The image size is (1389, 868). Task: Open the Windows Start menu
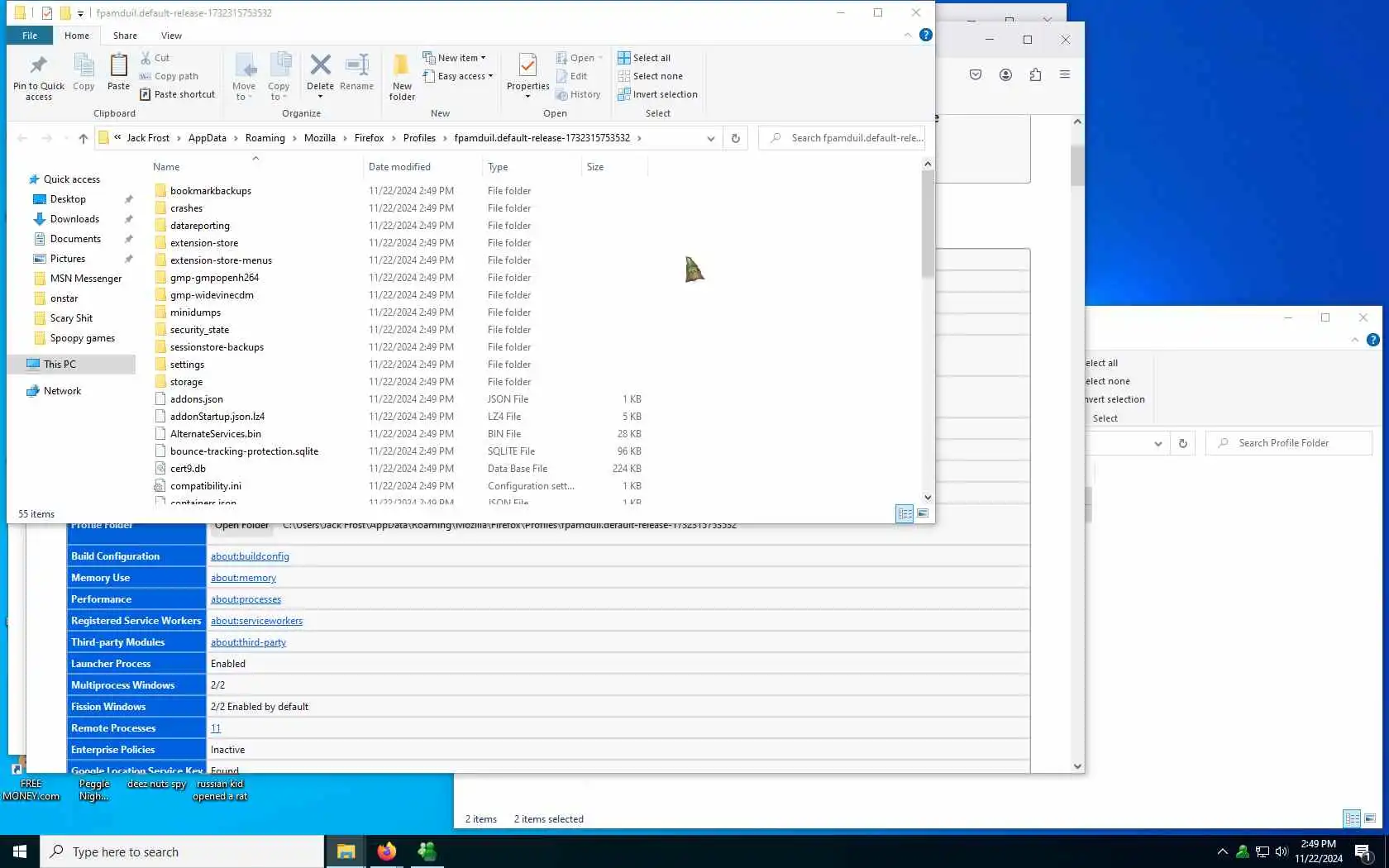click(x=20, y=851)
